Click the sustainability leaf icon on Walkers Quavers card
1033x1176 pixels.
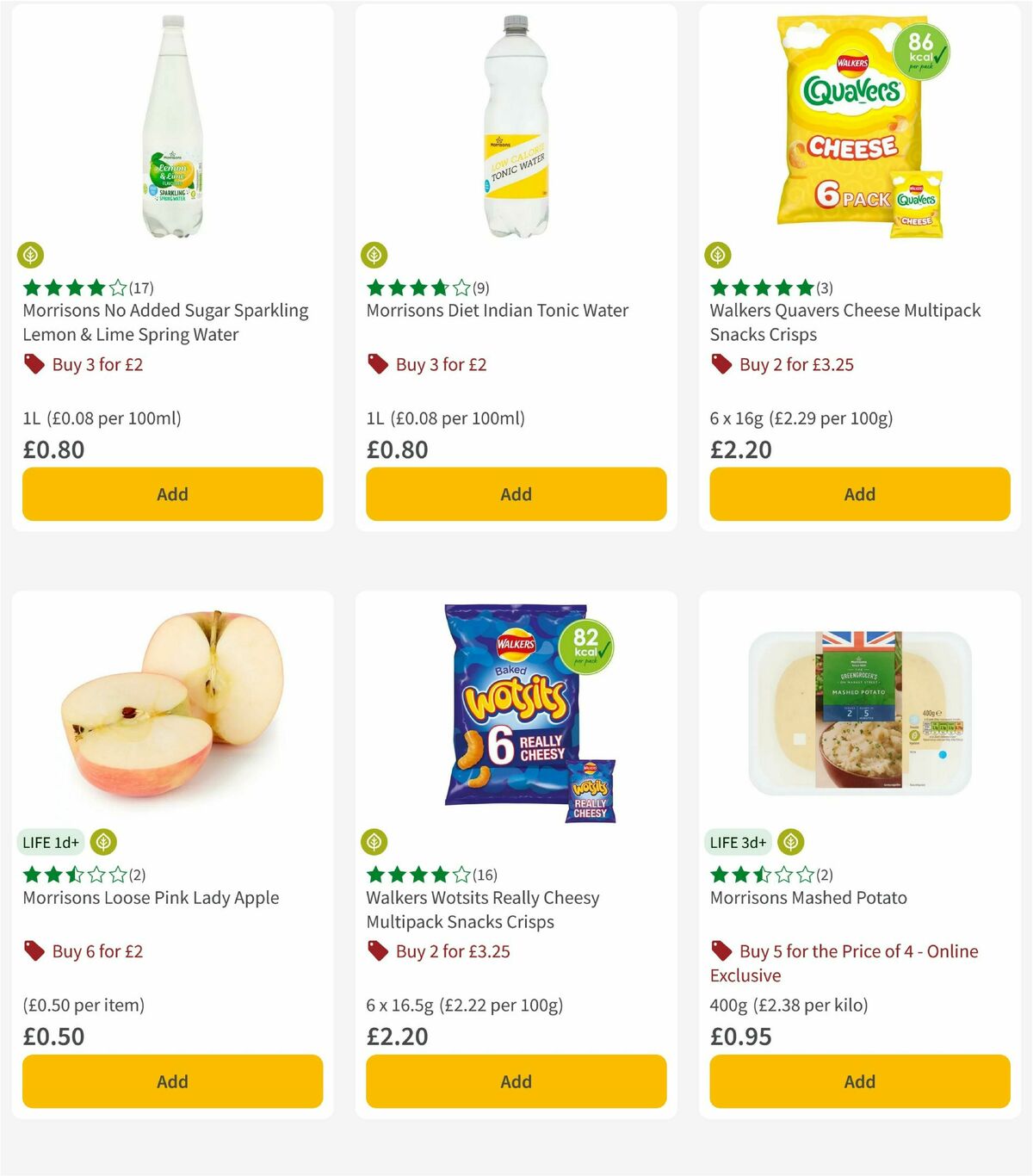click(718, 255)
